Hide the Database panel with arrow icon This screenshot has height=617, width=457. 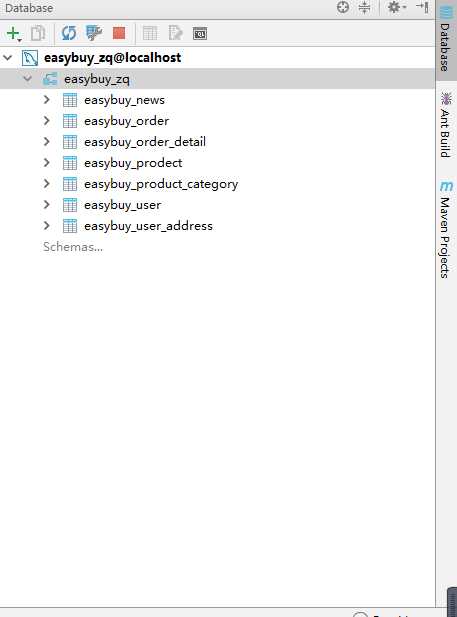point(422,7)
